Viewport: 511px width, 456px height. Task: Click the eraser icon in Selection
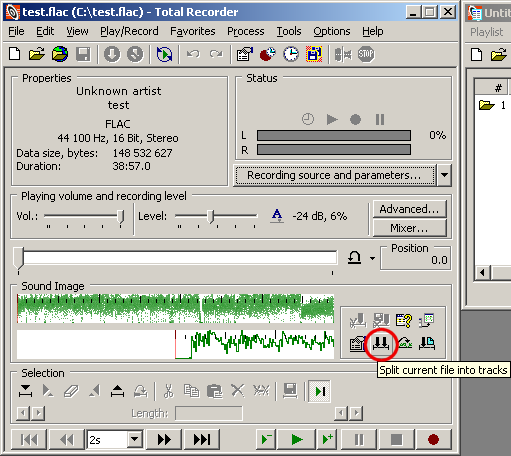71,391
